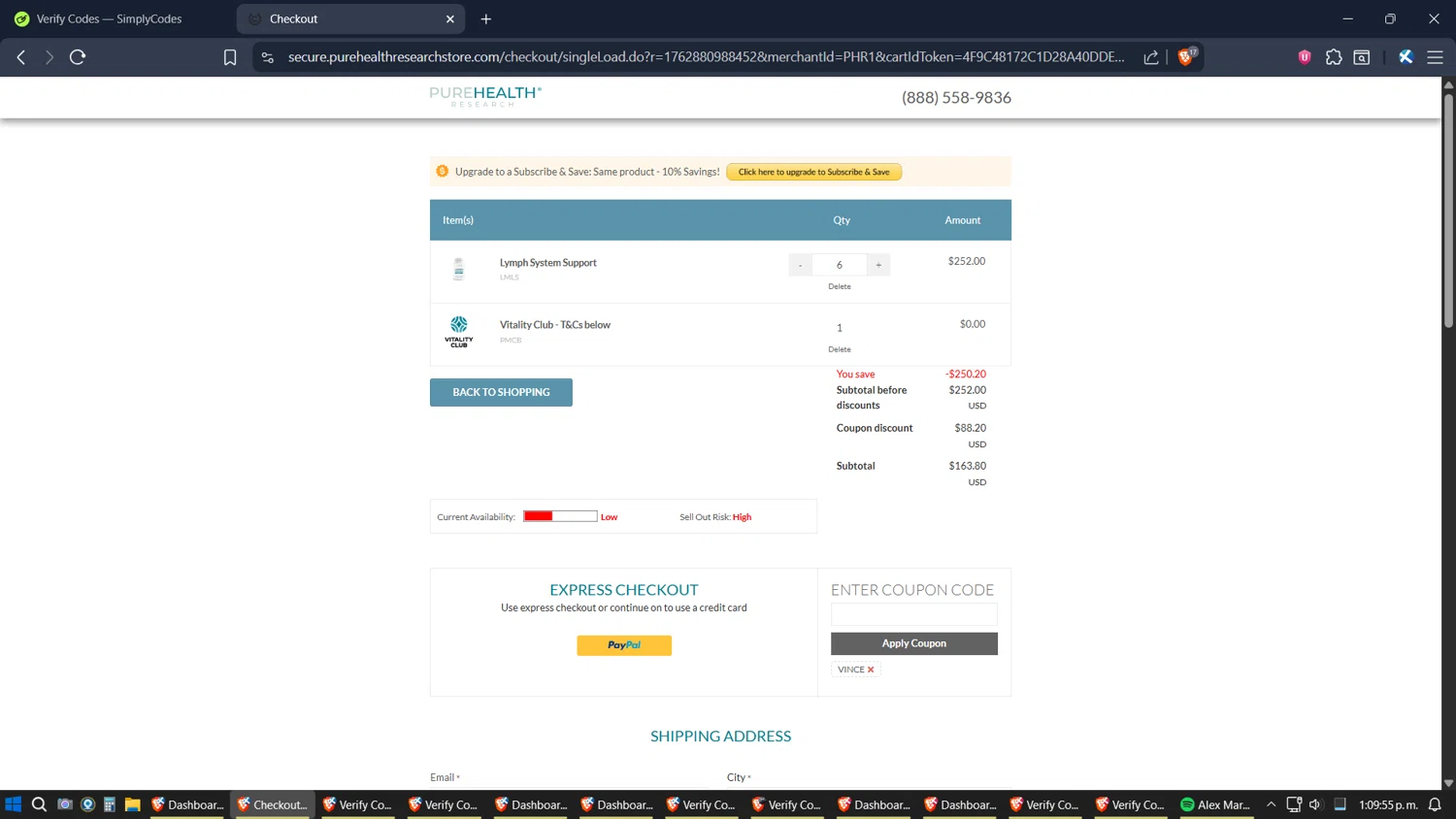Image resolution: width=1456 pixels, height=819 pixels.
Task: Increase Lymph System Support quantity
Action: [878, 265]
